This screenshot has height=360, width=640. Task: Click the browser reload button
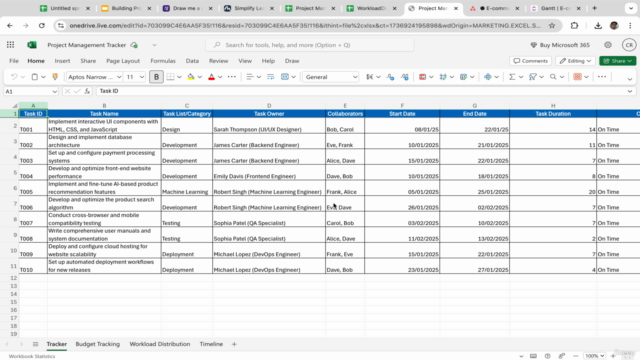pyautogui.click(x=42, y=26)
